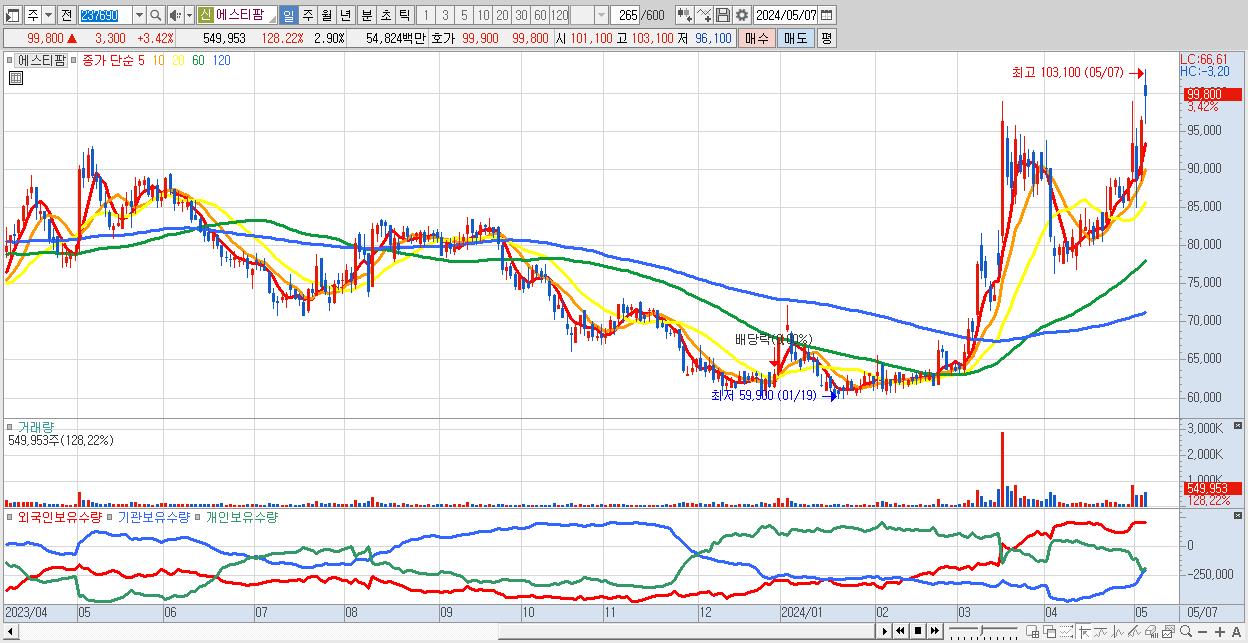This screenshot has height=643, width=1248.
Task: Select the 5 interval tab
Action: click(464, 15)
